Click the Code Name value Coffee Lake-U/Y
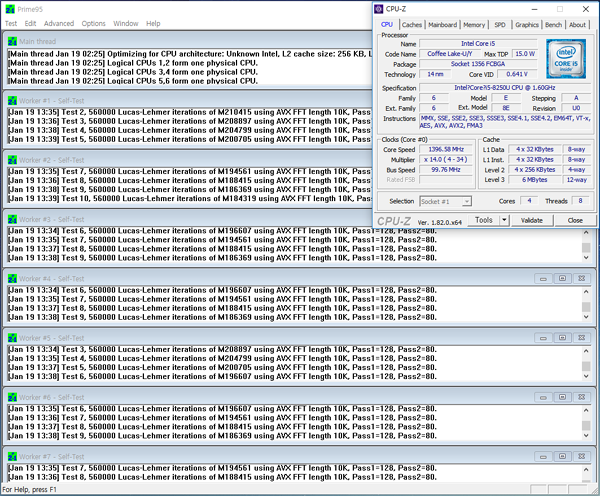Viewport: 600px width, 496px height. click(x=450, y=54)
